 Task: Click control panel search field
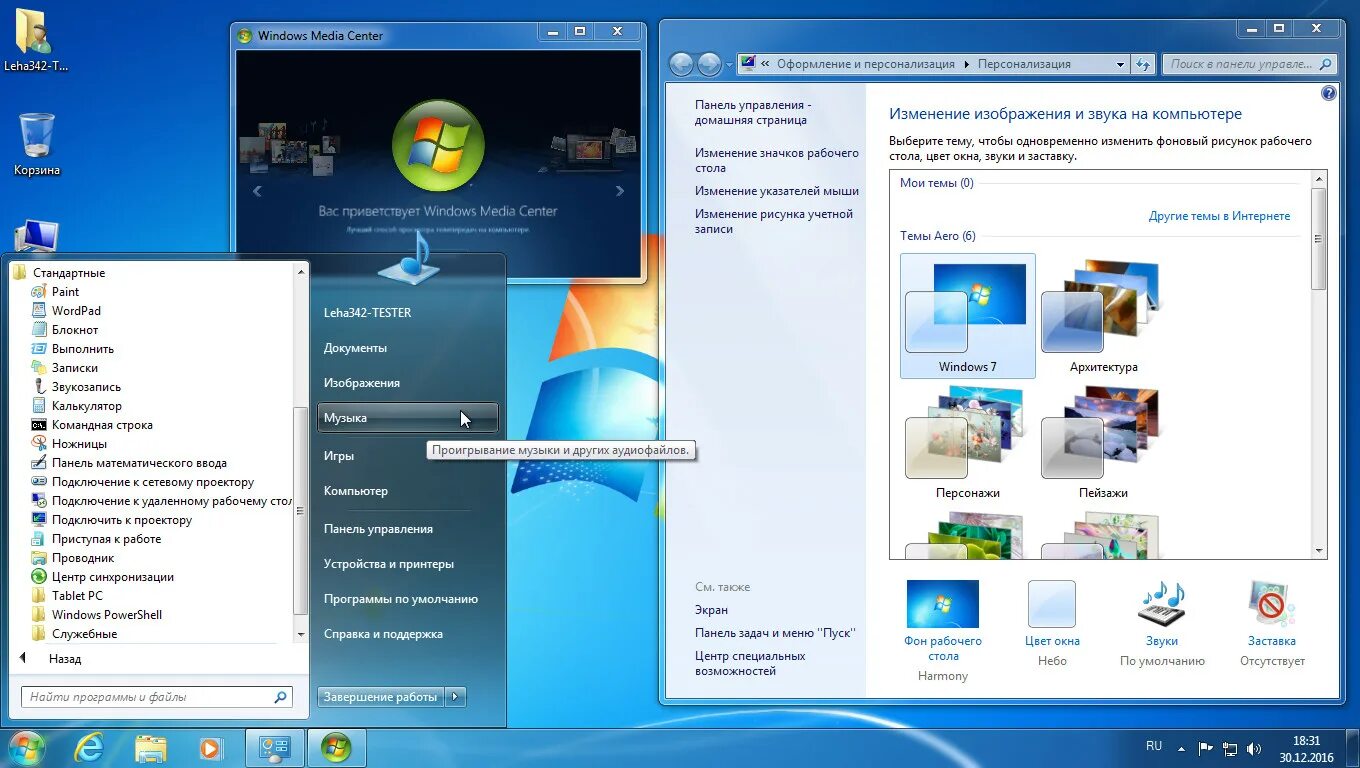(x=1249, y=64)
